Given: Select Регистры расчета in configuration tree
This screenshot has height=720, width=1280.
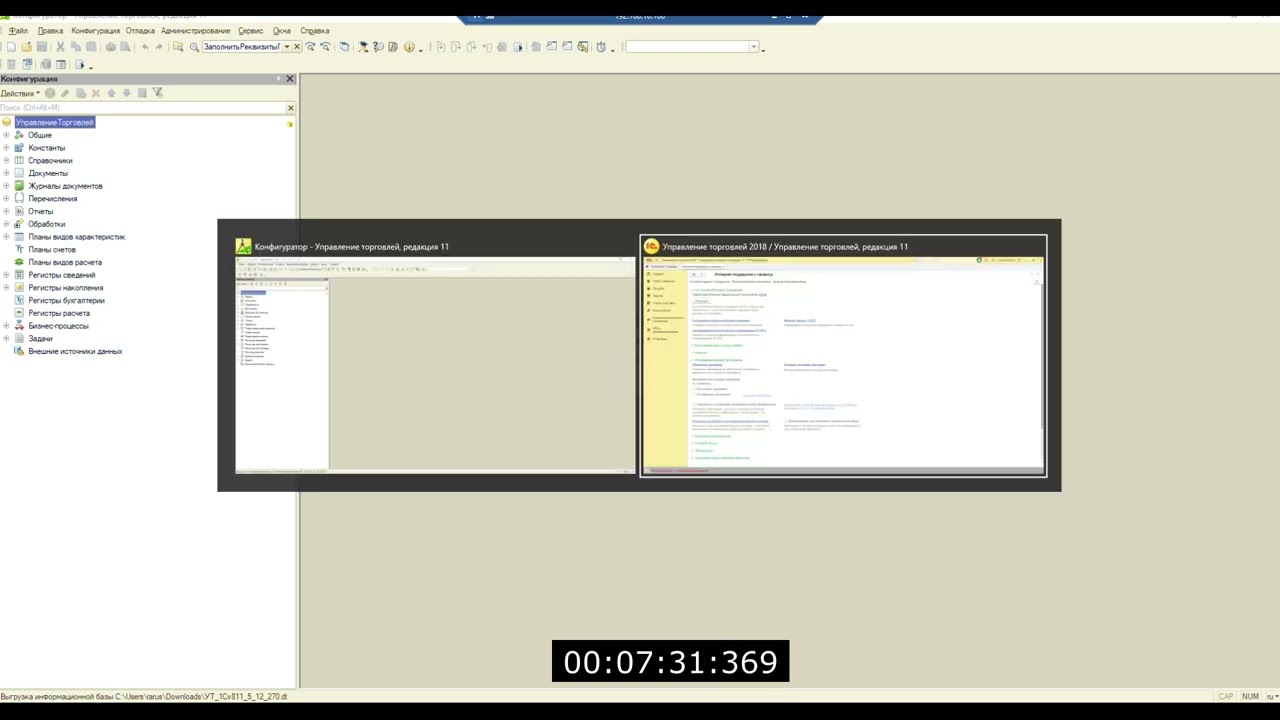Looking at the screenshot, I should 59,313.
